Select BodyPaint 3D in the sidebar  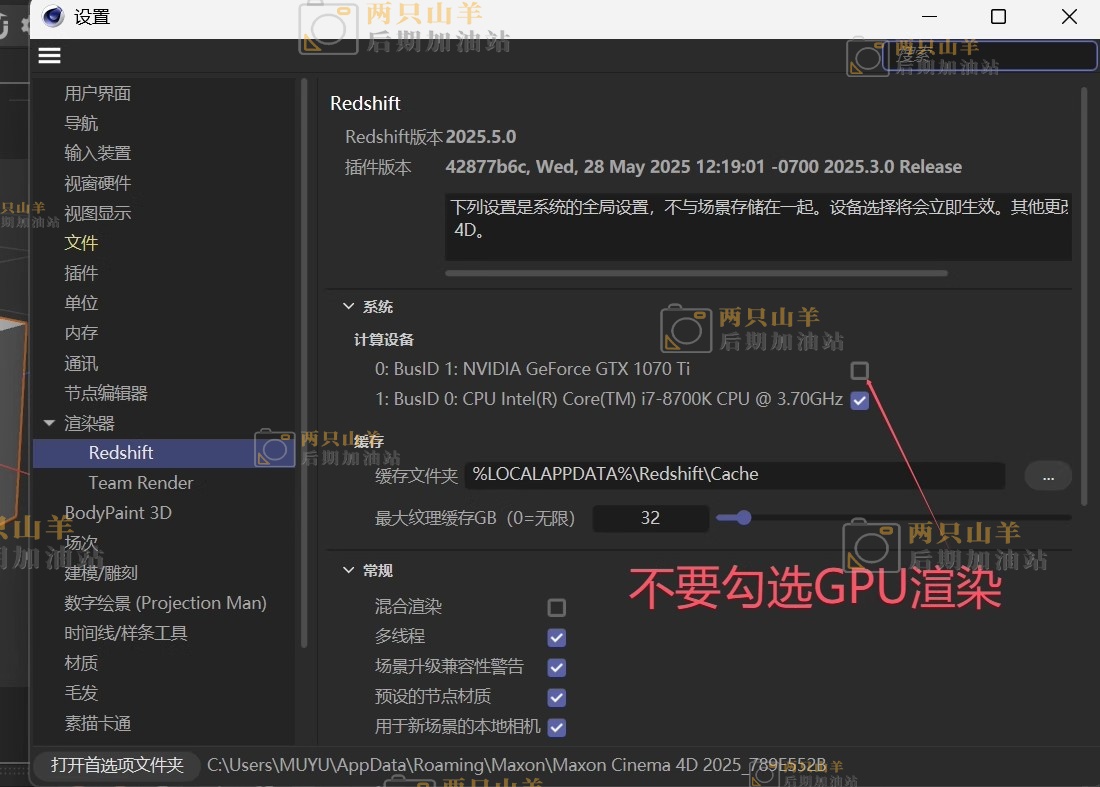point(118,513)
